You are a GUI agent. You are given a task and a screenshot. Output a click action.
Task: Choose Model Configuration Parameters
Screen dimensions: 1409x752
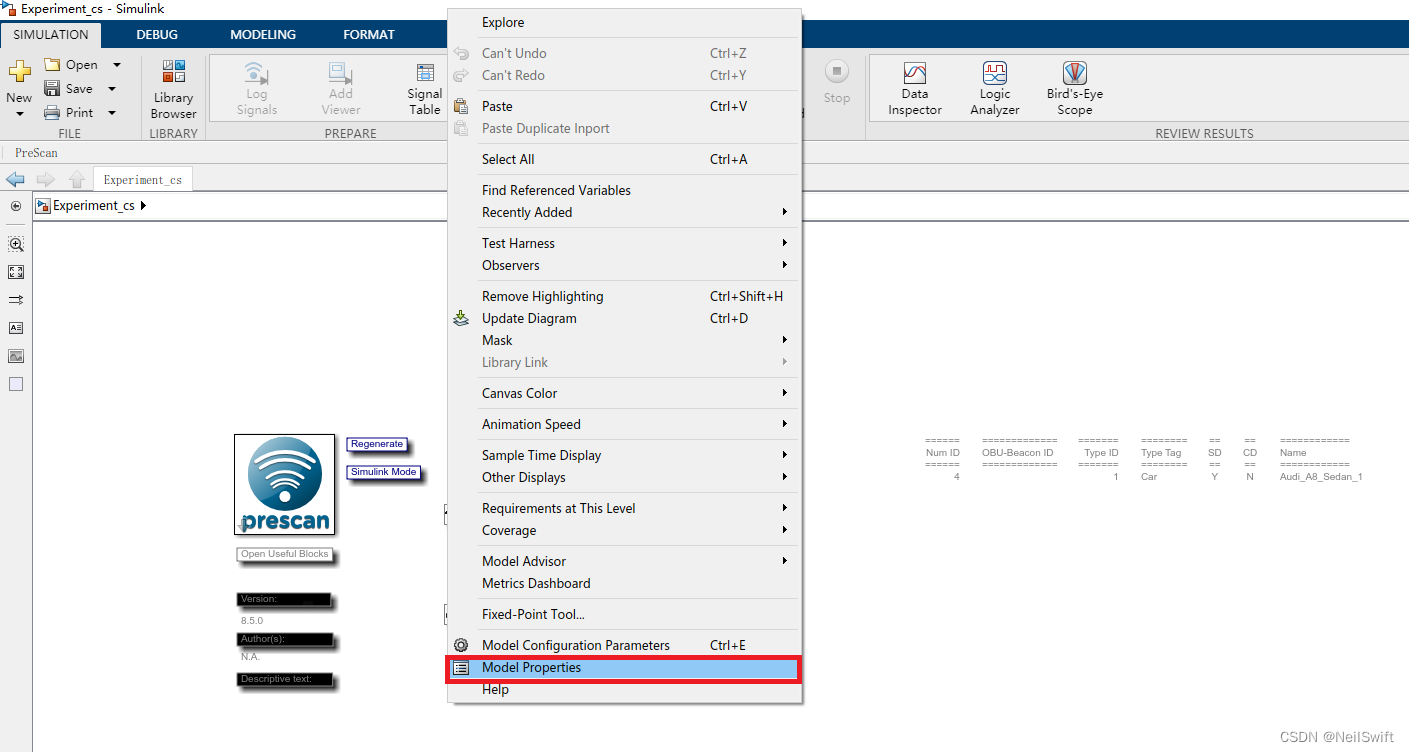click(624, 645)
